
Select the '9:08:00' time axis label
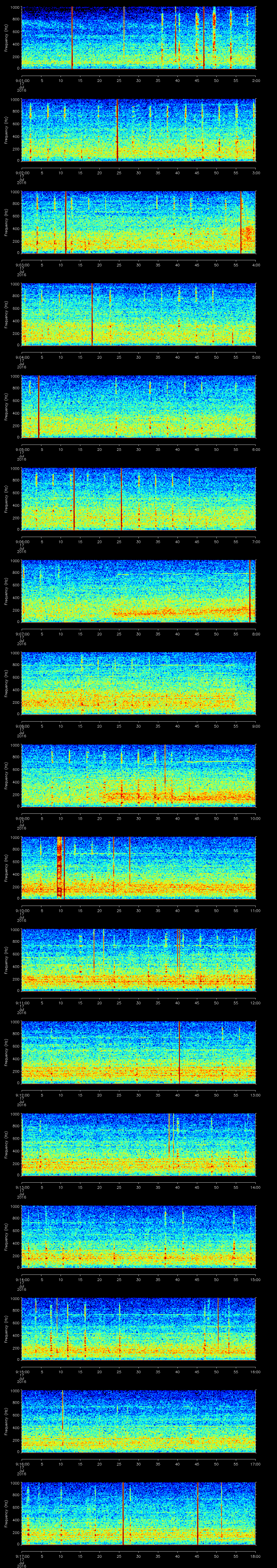[22, 726]
